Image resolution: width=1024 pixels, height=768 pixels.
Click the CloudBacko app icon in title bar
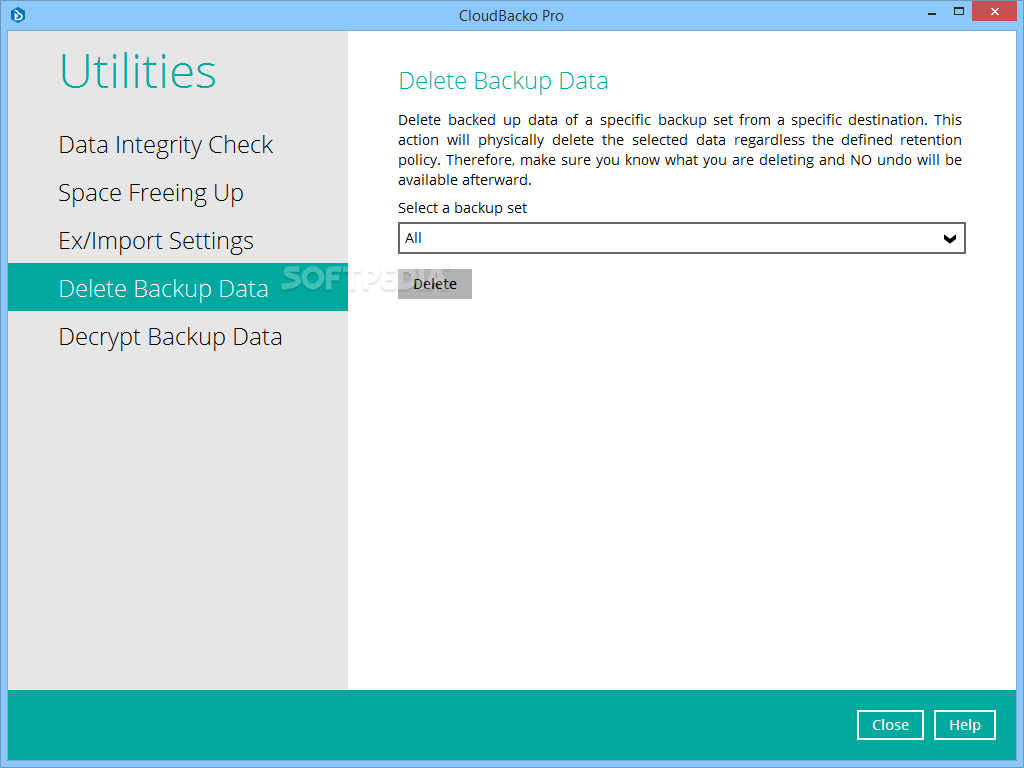point(18,14)
